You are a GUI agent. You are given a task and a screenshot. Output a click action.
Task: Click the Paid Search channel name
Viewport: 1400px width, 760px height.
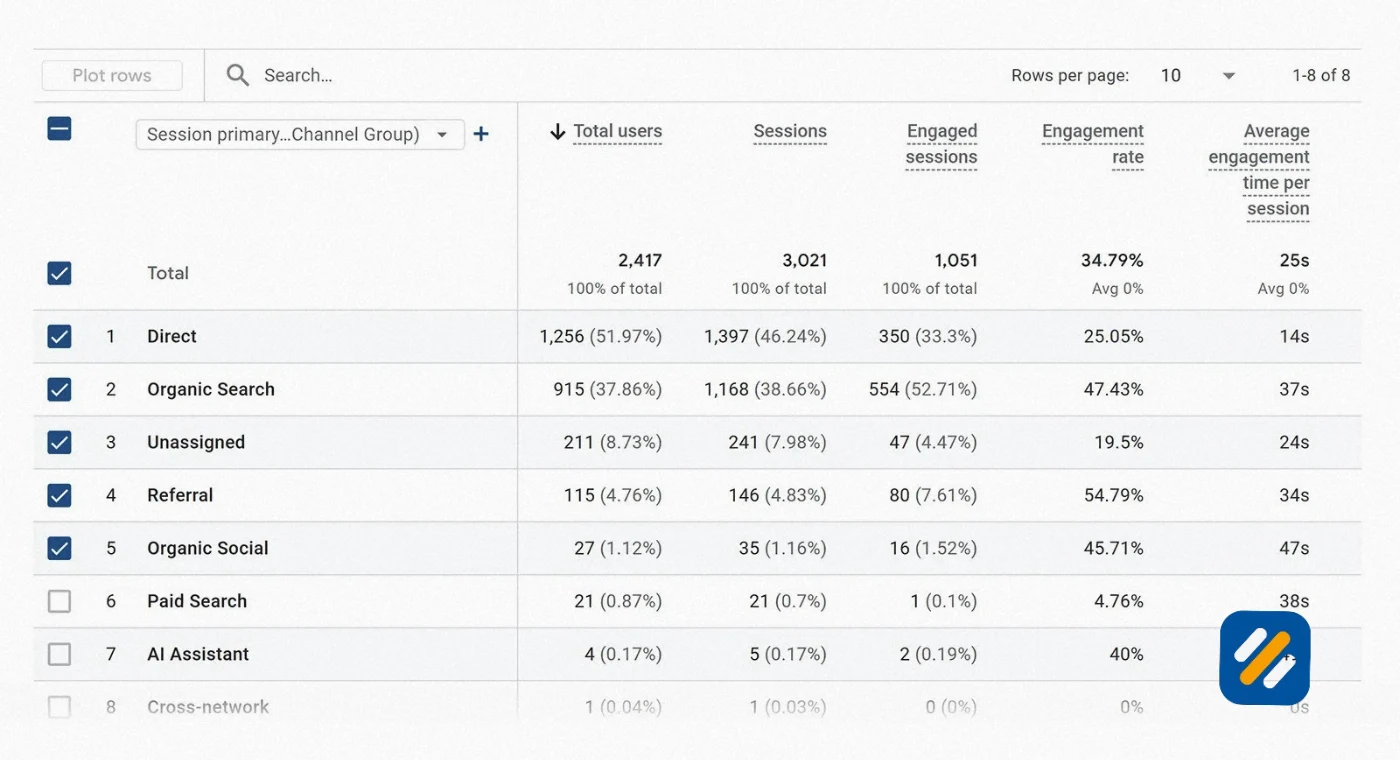[197, 601]
